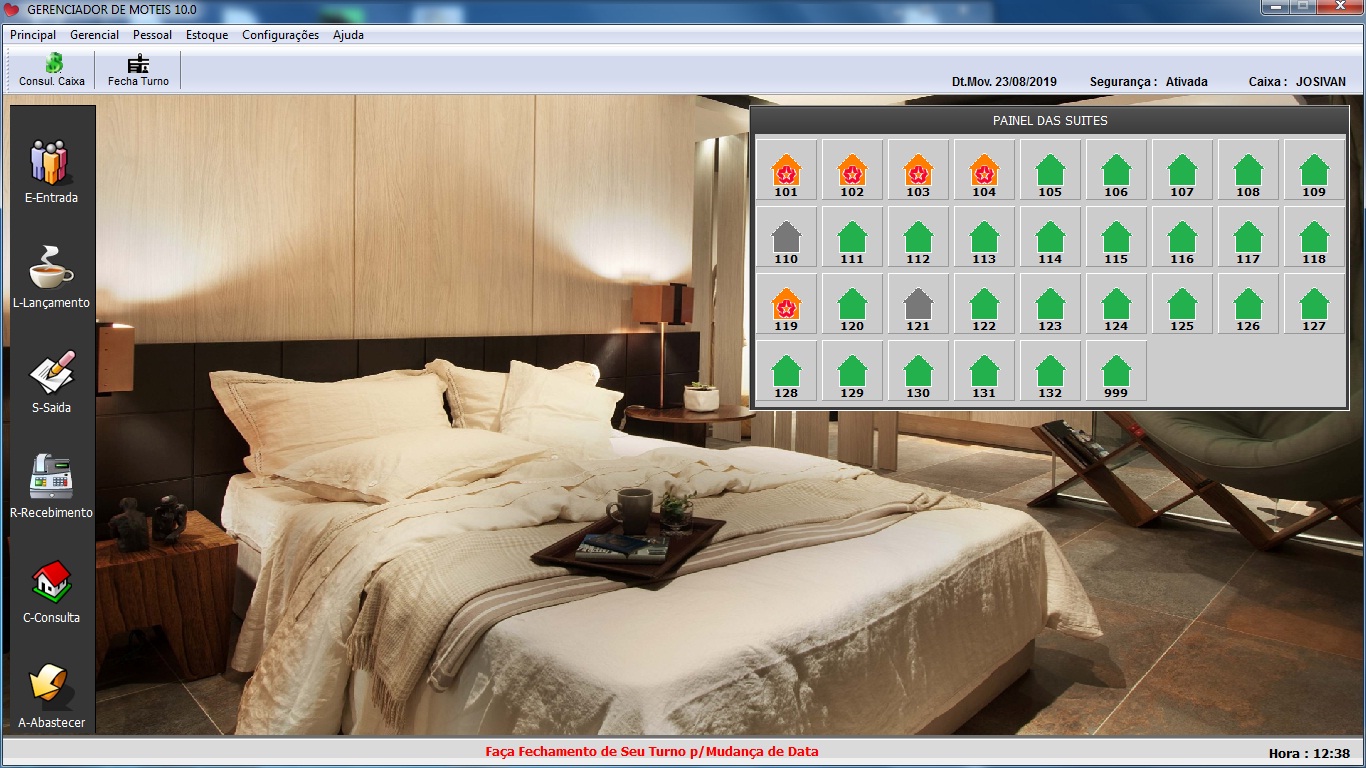Pick suite 113 house icon
This screenshot has height=768, width=1366.
tap(984, 237)
